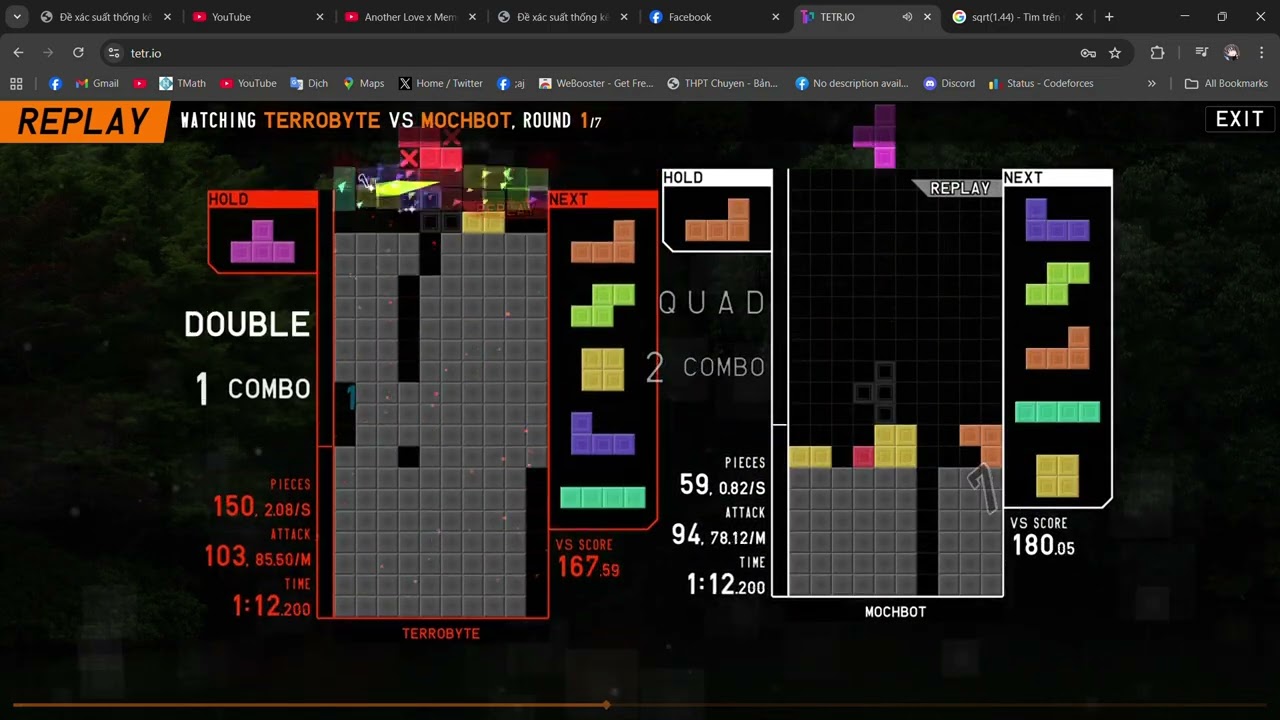Open the THPT Chuyen - Bản... bookmark
Viewport: 1280px width, 720px height.
tap(723, 84)
